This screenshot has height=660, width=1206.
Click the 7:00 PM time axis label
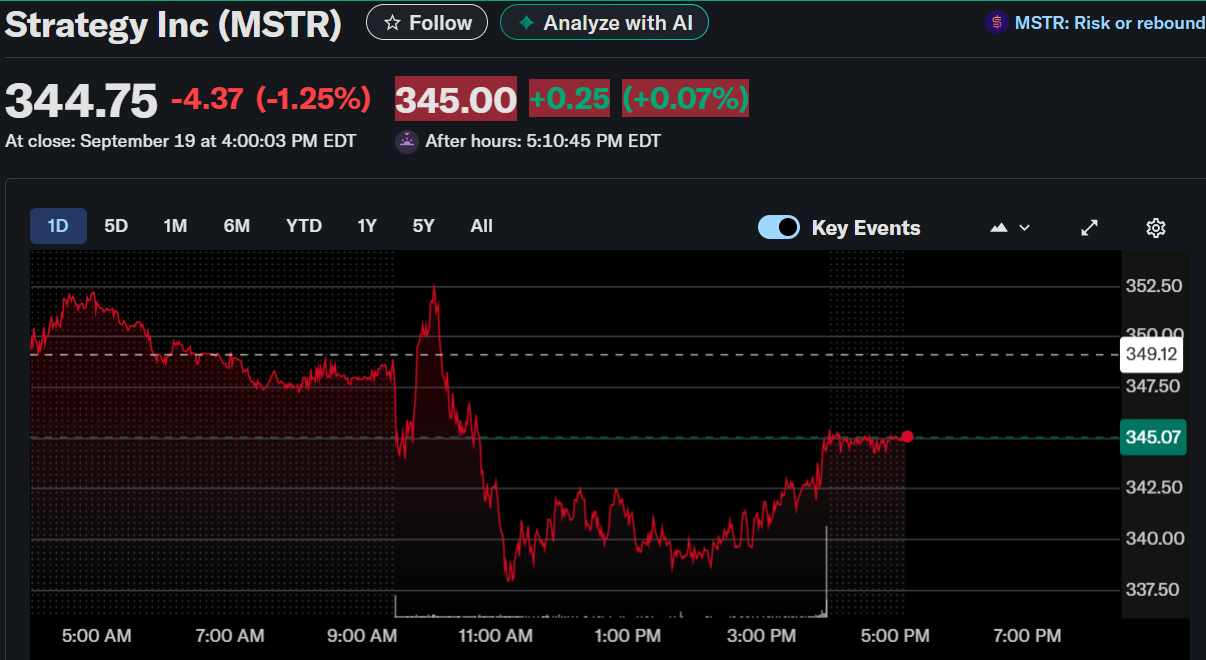[1029, 635]
